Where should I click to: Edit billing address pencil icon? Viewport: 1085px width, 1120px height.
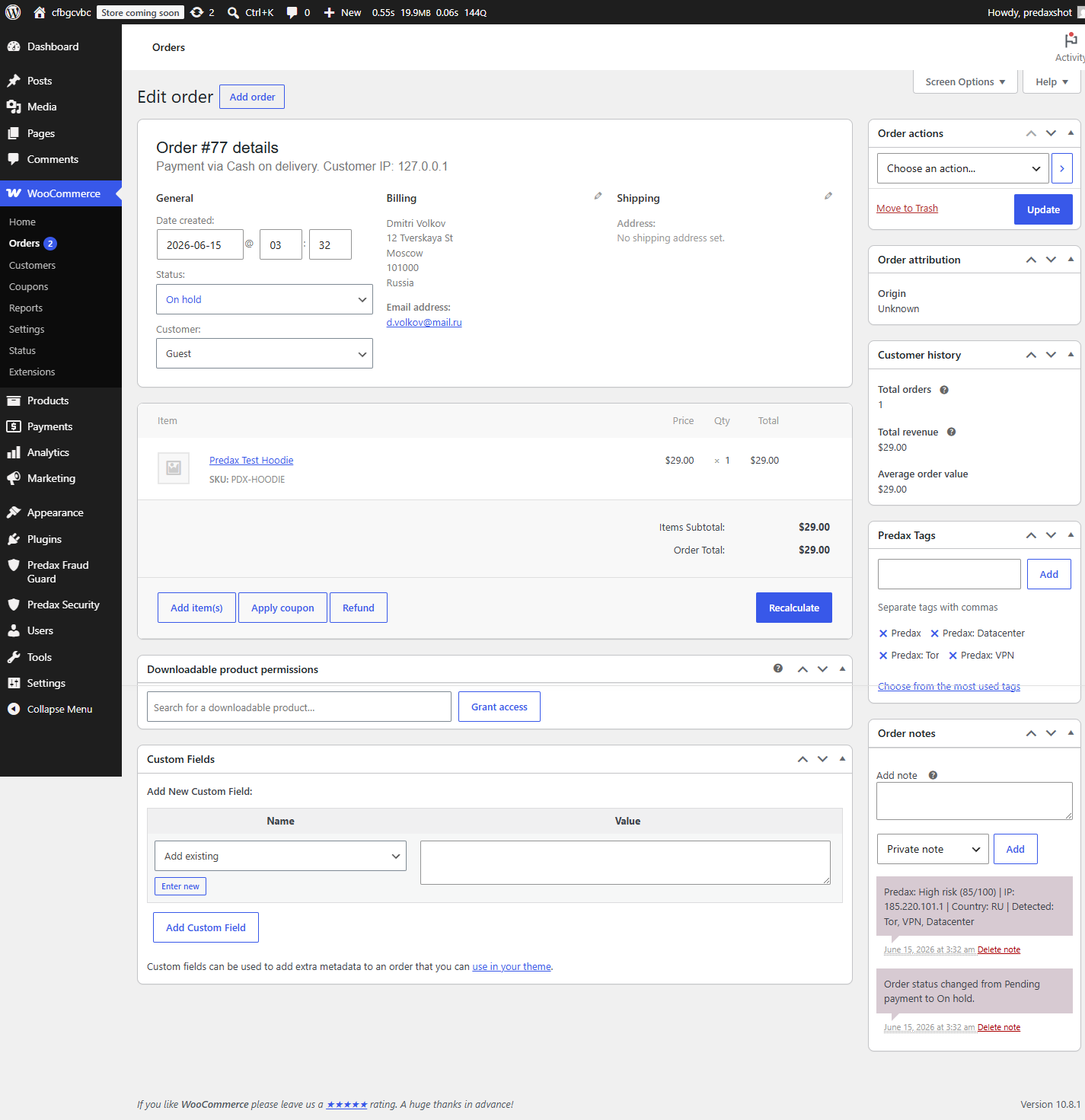pyautogui.click(x=598, y=196)
